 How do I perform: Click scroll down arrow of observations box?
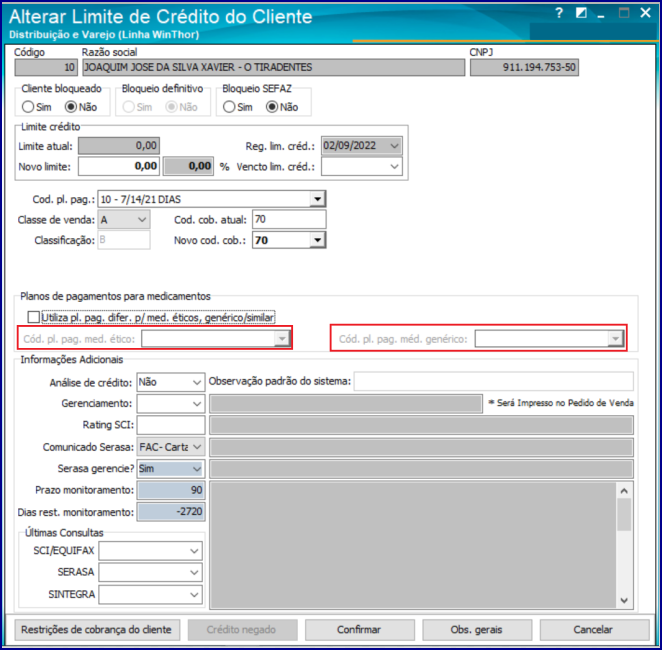pos(624,600)
